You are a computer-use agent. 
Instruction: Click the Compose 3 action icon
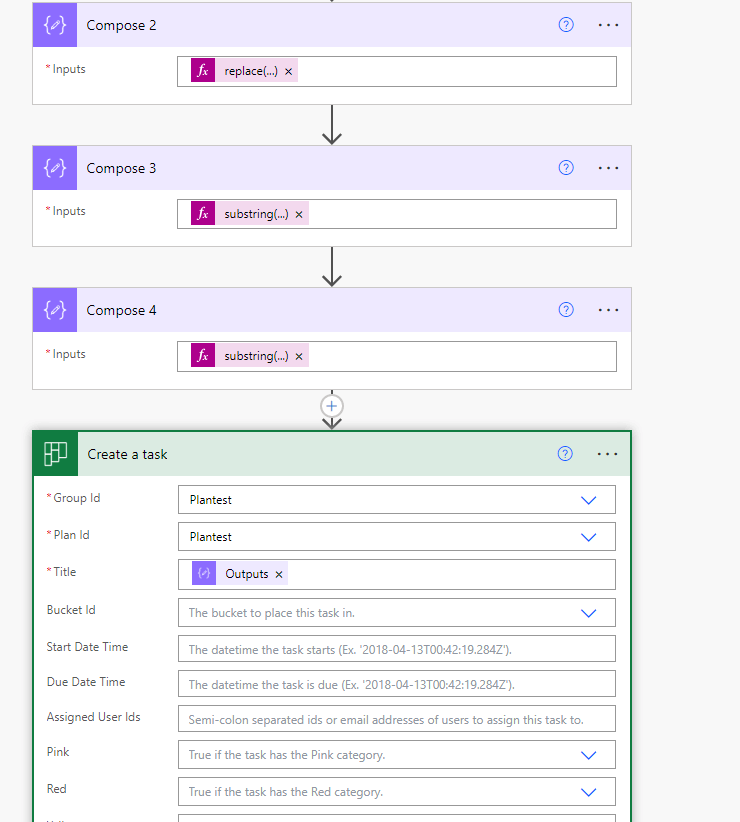pyautogui.click(x=54, y=167)
